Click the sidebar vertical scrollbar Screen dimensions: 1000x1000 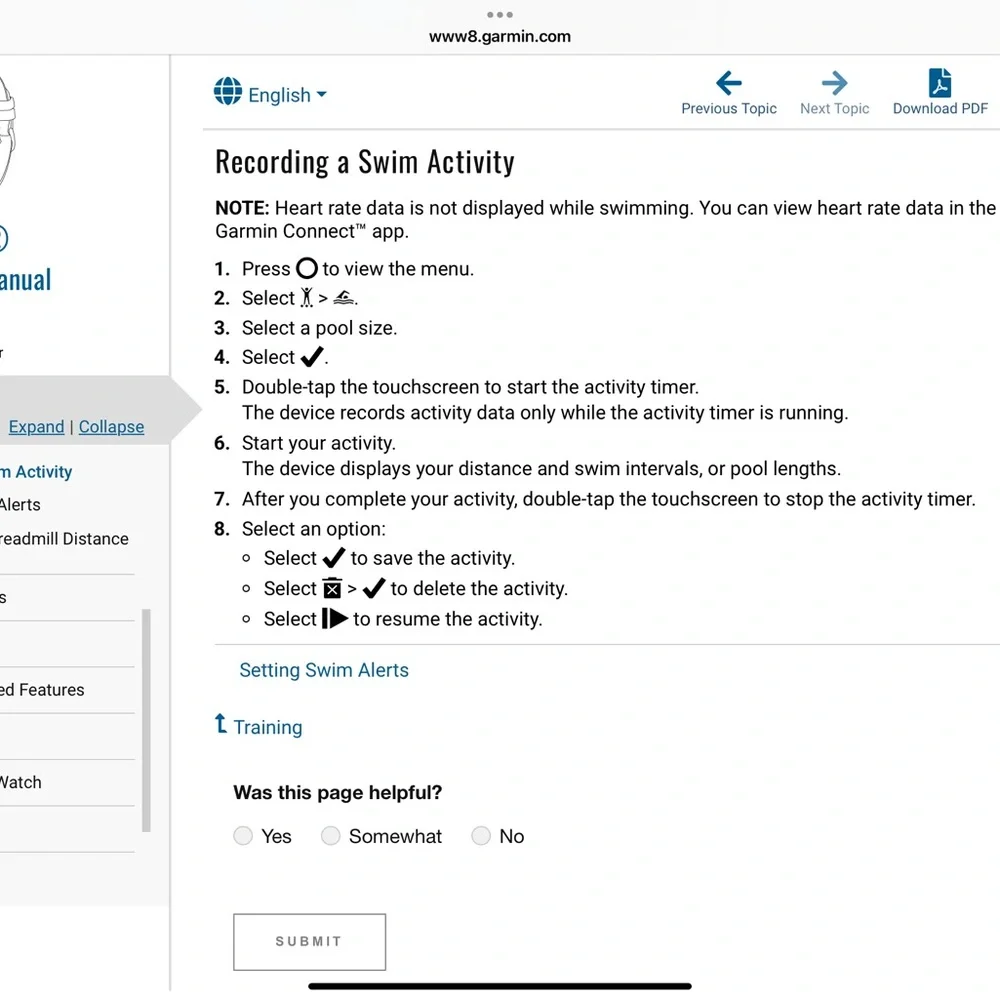point(147,720)
